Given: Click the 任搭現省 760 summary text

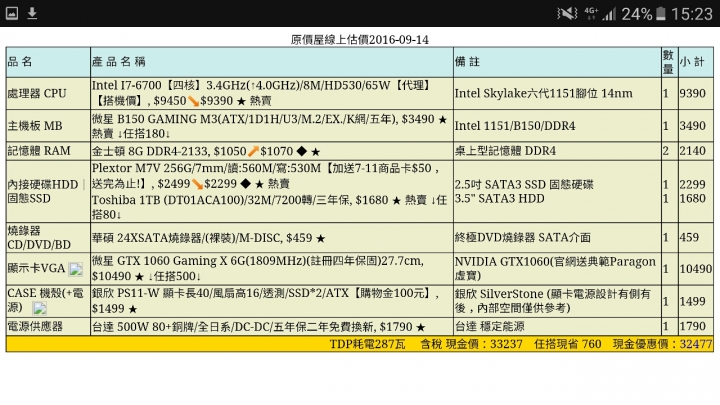Looking at the screenshot, I should click(568, 344).
